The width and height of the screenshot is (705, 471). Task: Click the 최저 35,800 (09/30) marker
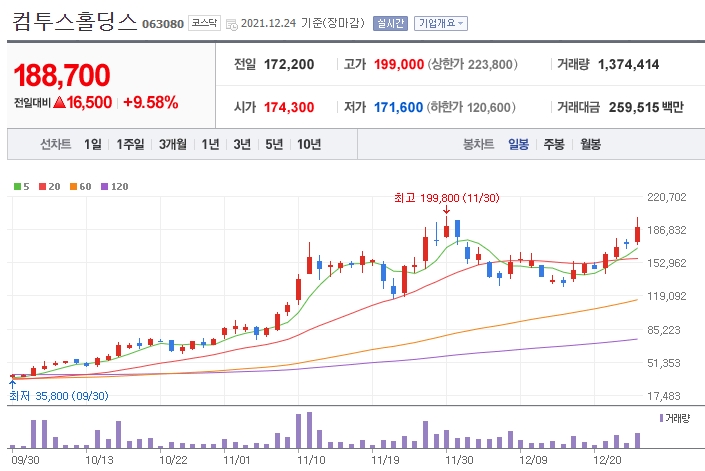pos(59,396)
